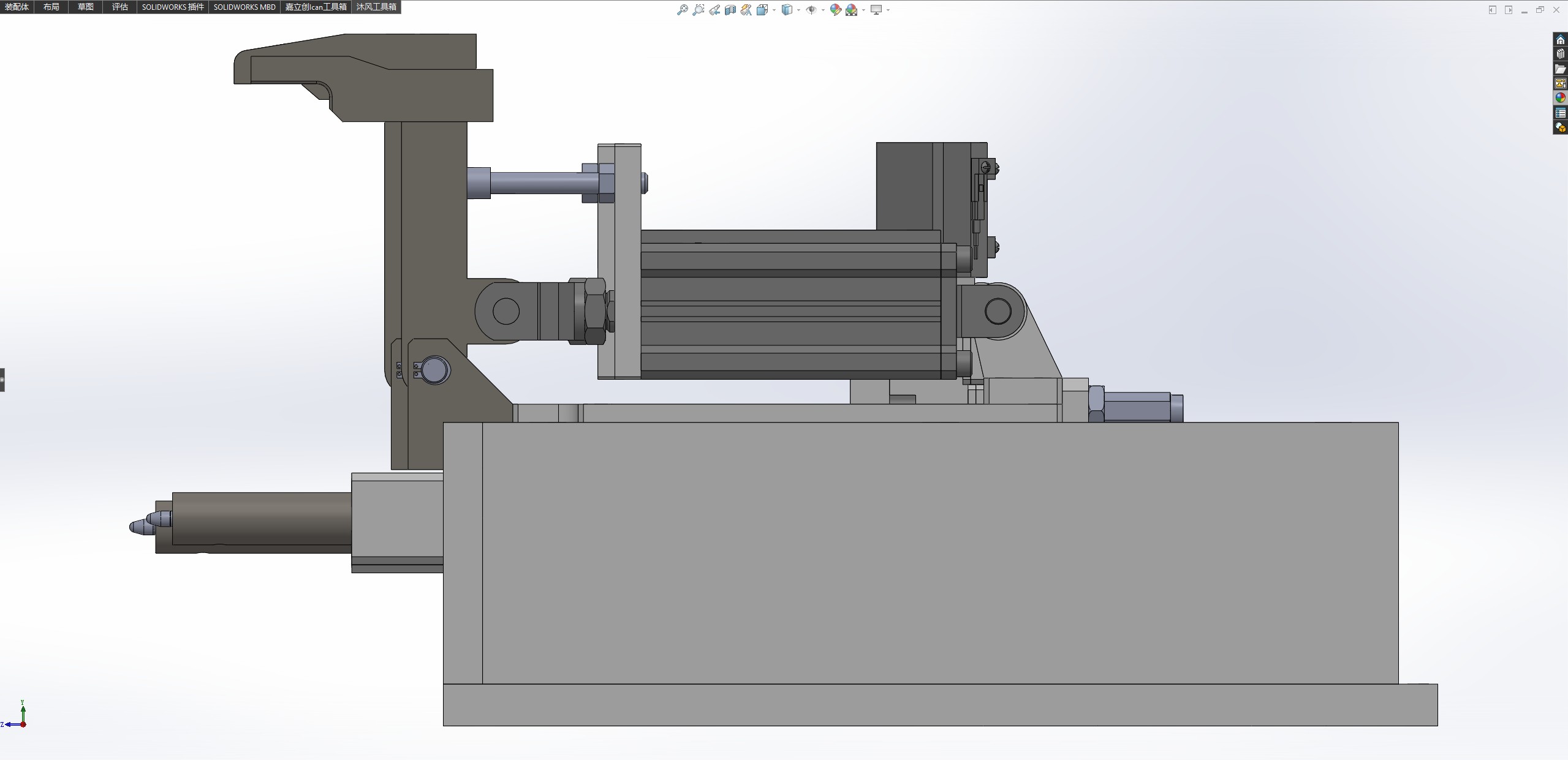
Task: Open the Dynamic Annotation Views icon
Action: pyautogui.click(x=746, y=10)
